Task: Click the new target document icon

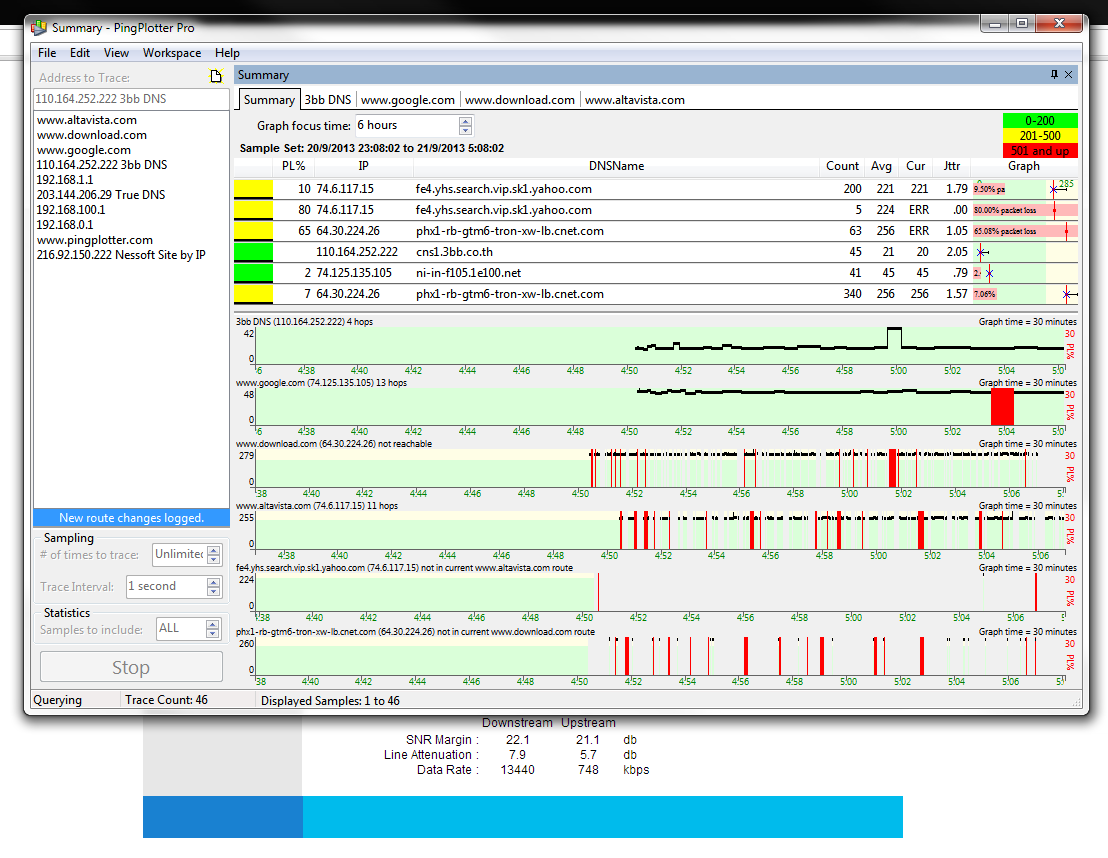Action: coord(214,77)
